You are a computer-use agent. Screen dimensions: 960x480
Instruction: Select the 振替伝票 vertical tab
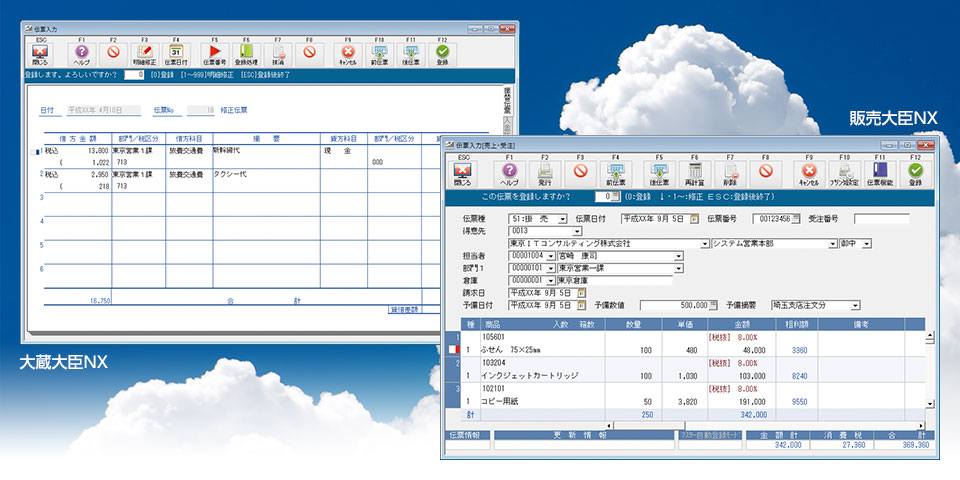pyautogui.click(x=506, y=99)
